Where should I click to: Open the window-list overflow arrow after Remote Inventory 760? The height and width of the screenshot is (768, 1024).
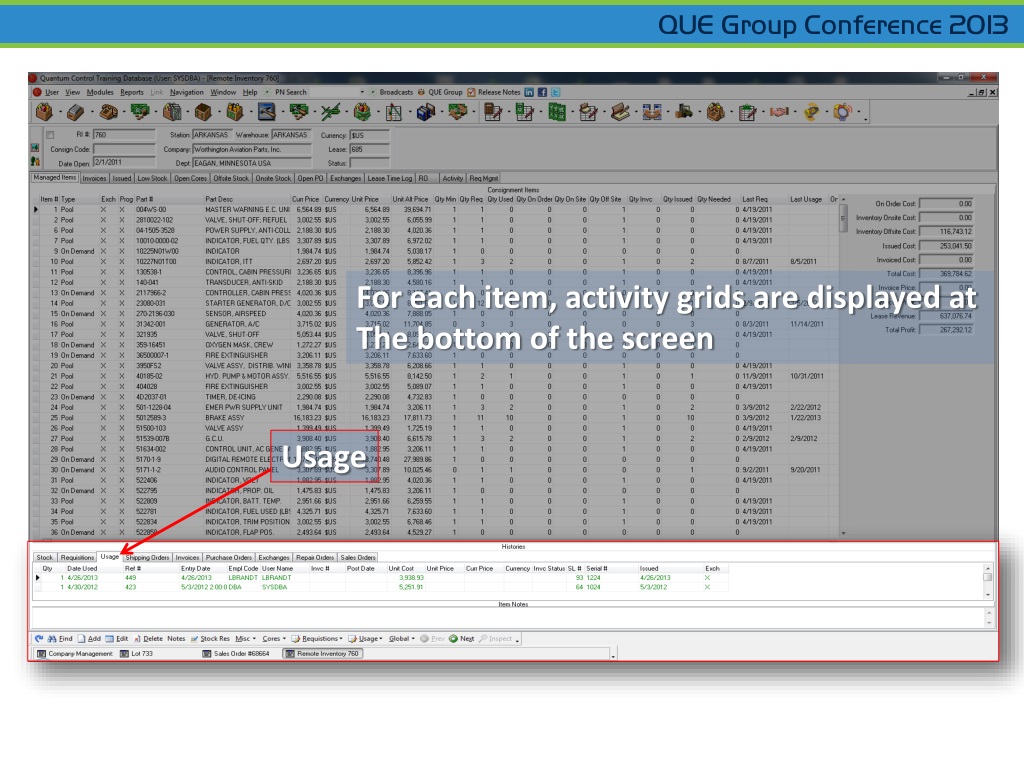point(613,656)
